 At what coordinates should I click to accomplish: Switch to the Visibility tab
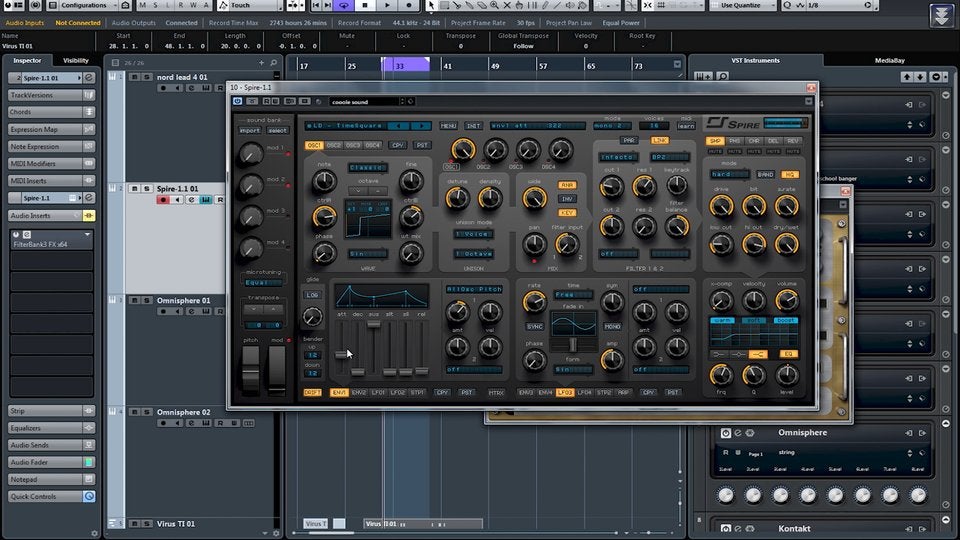click(x=76, y=61)
